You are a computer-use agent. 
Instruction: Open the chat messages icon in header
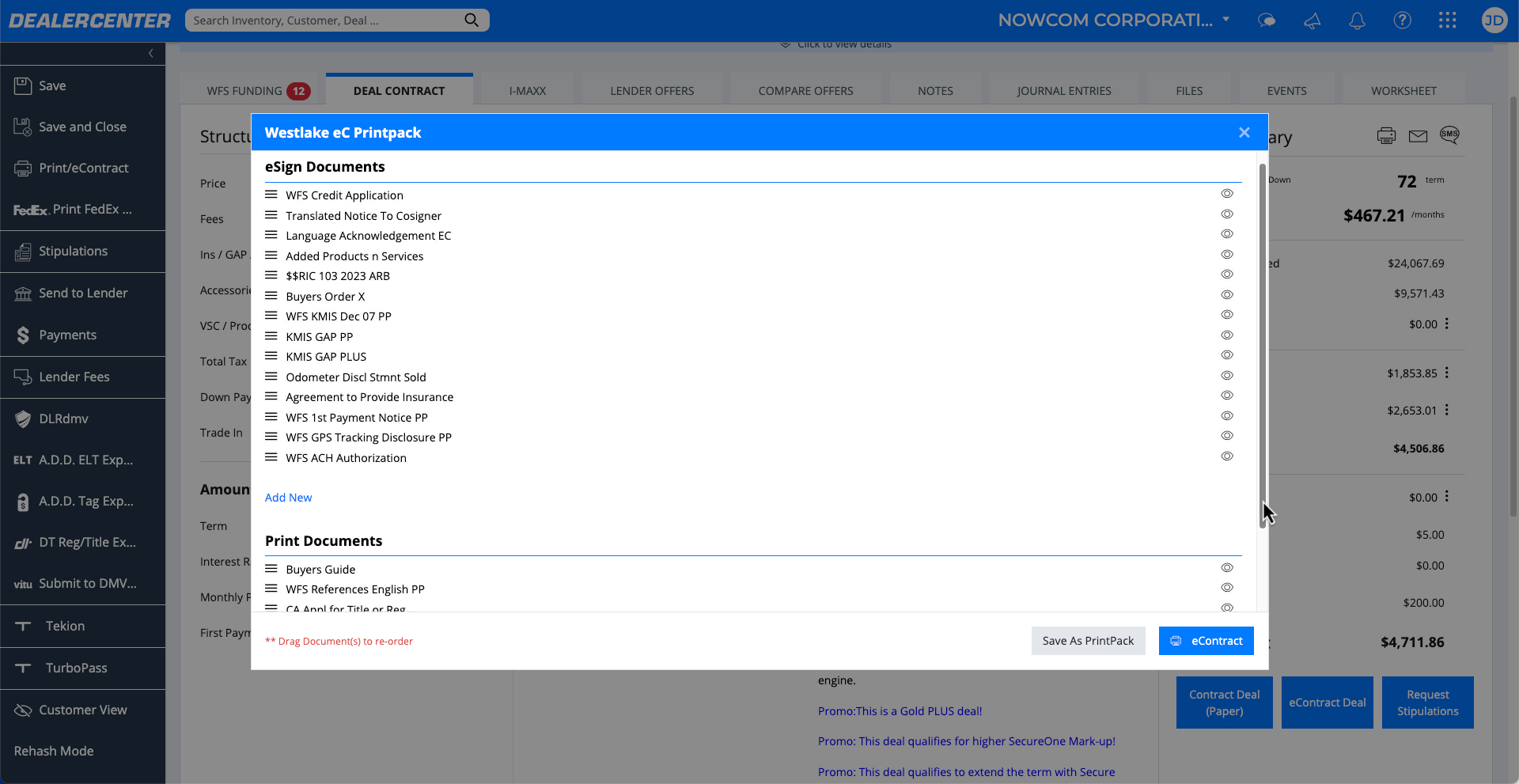click(1267, 21)
